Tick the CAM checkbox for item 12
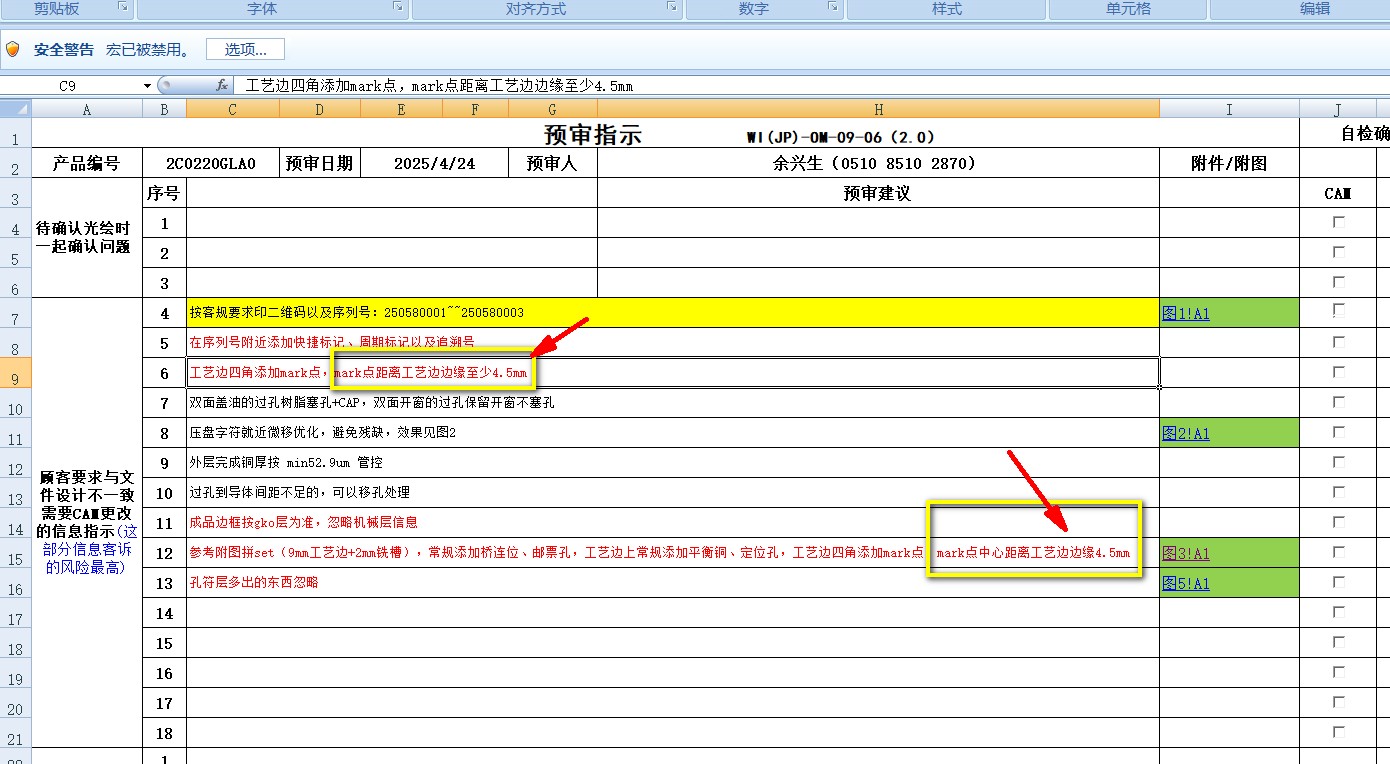 tap(1339, 552)
